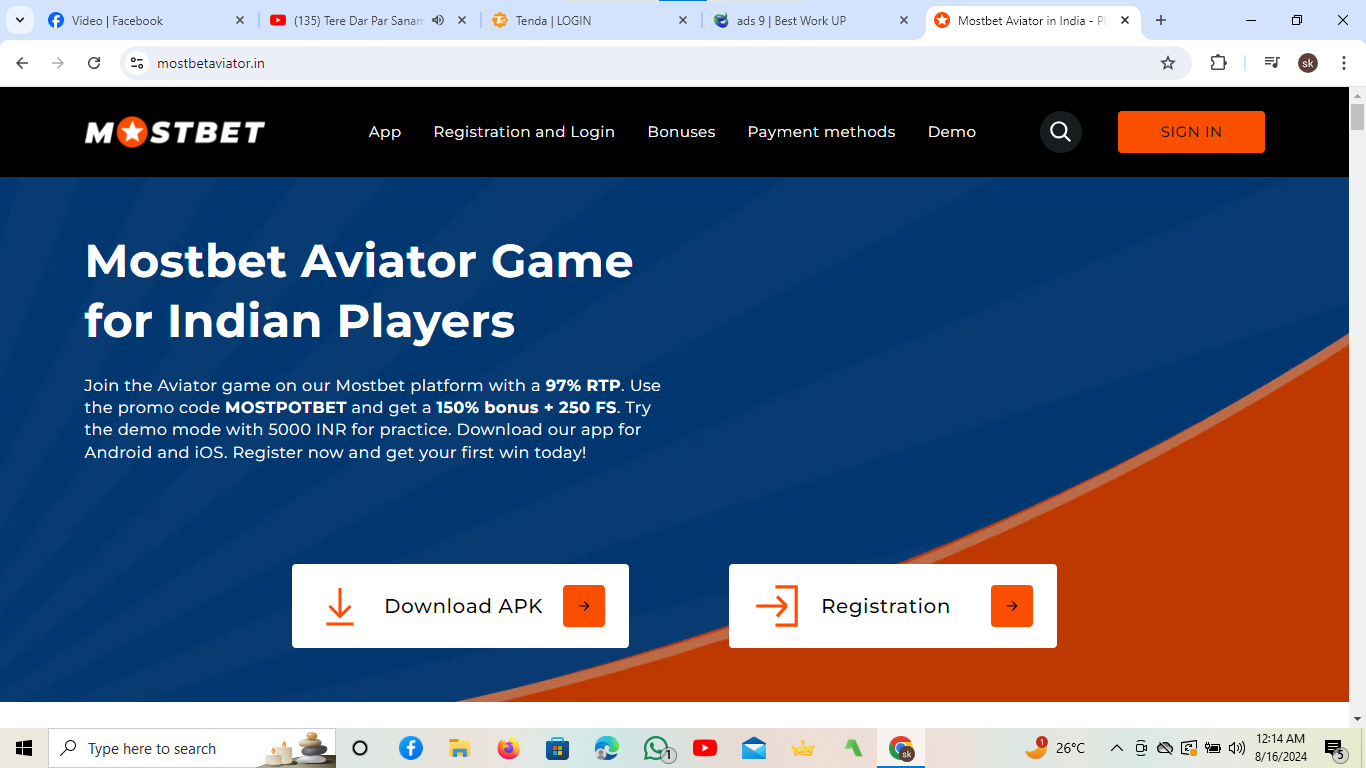Screen dimensions: 1366x768
Task: Open the App menu item
Action: click(x=385, y=132)
